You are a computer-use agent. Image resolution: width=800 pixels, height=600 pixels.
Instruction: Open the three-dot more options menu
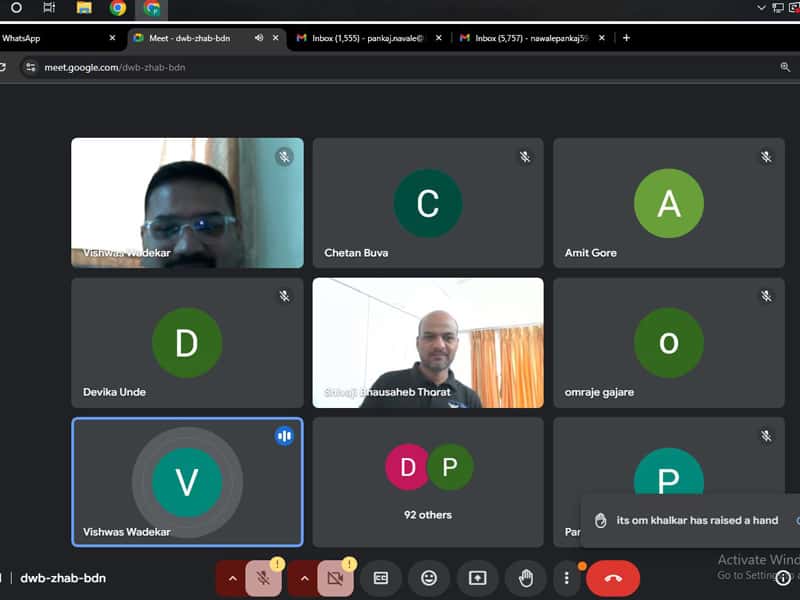(x=566, y=578)
